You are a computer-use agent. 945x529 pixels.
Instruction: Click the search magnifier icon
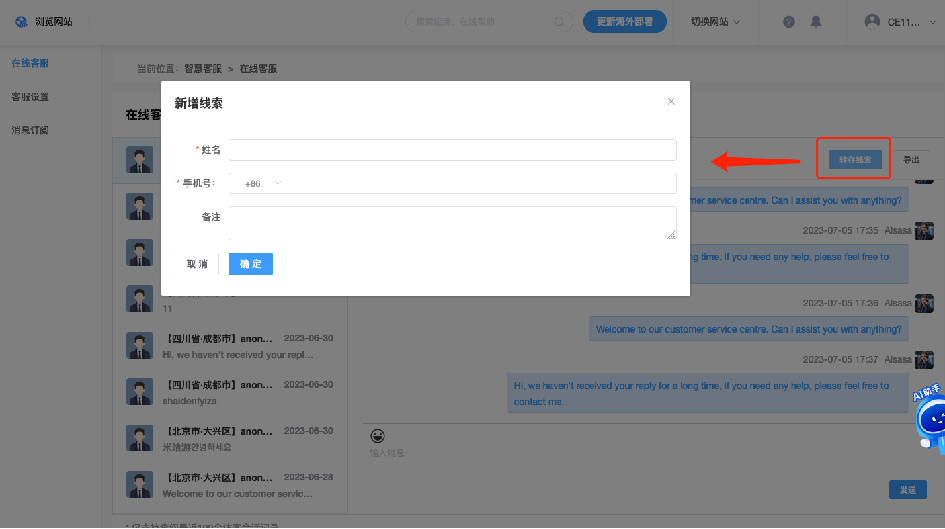559,22
